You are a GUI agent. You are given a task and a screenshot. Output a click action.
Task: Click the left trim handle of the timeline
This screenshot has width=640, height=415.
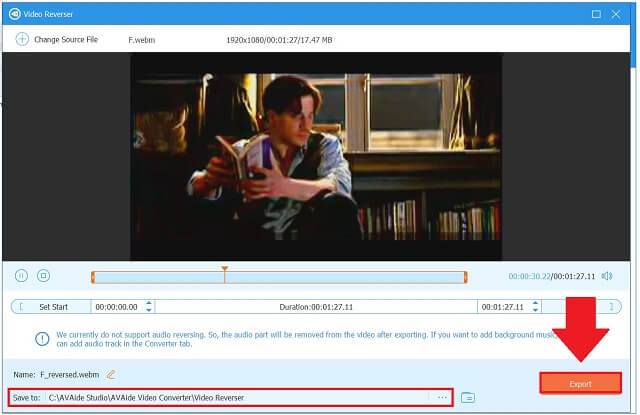click(x=93, y=277)
